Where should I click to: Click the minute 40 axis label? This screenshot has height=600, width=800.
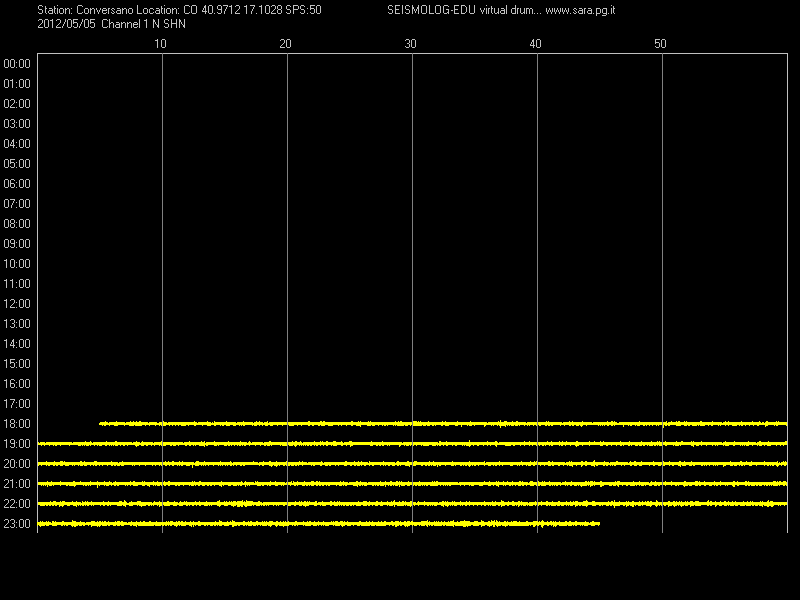click(535, 44)
